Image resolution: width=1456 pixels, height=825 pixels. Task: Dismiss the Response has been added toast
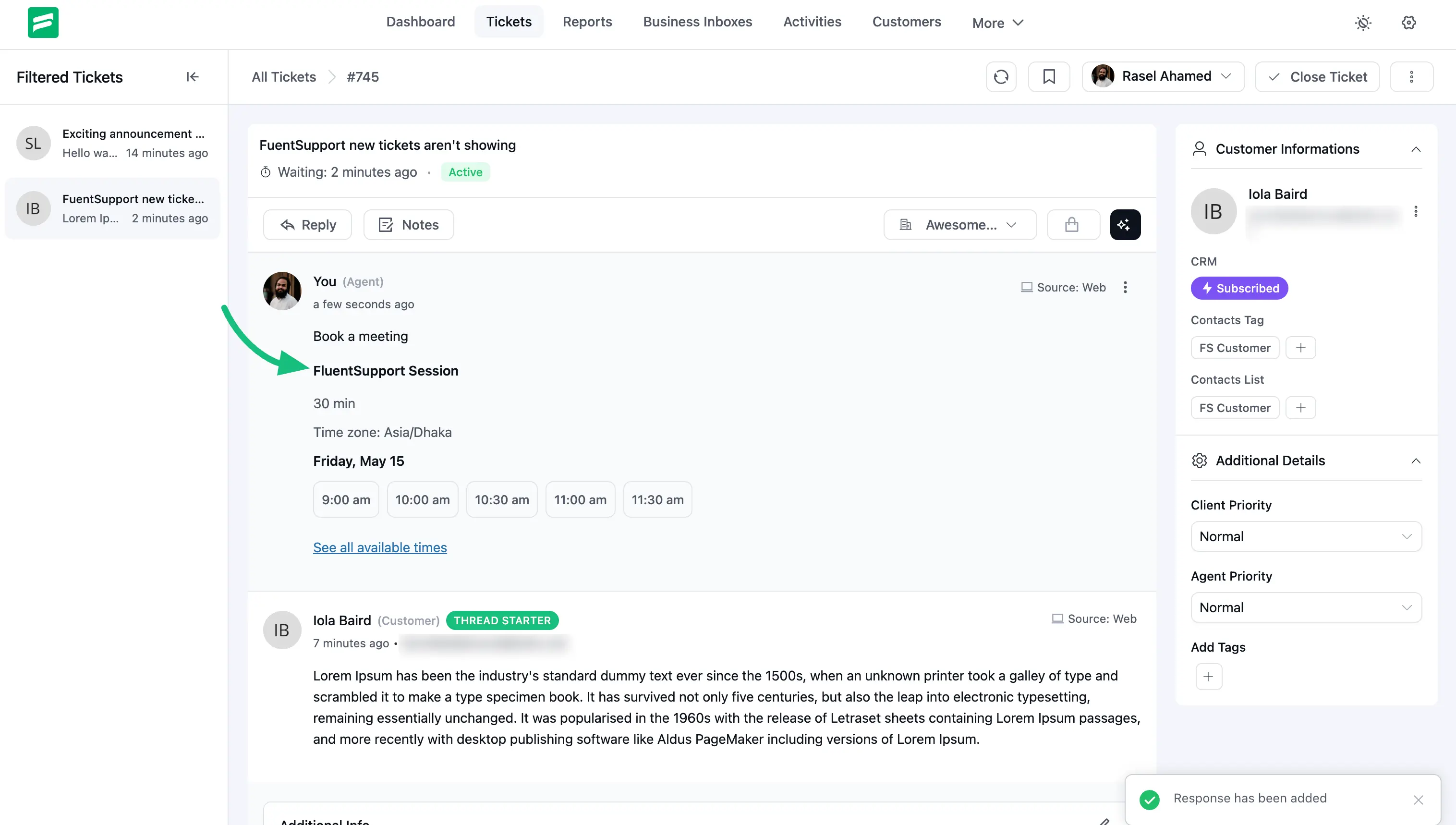1418,800
